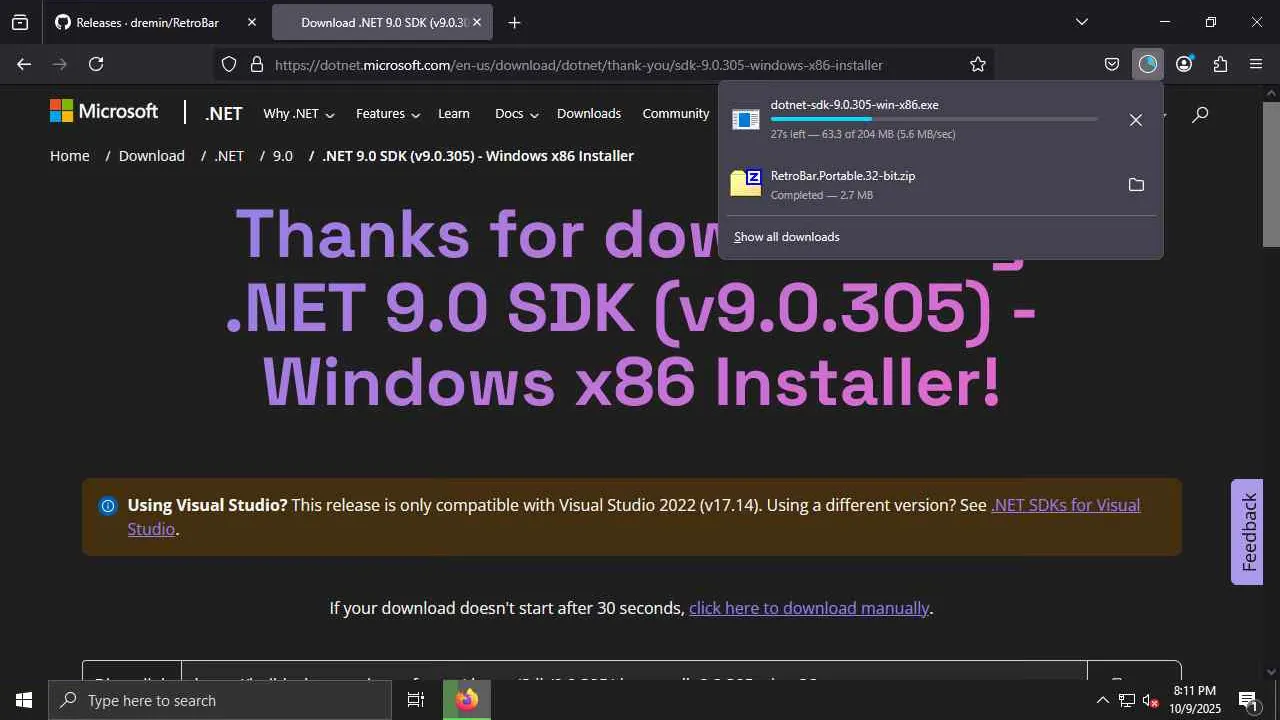The width and height of the screenshot is (1280, 720).
Task: Open the Firefox application hamburger menu
Action: [1256, 64]
